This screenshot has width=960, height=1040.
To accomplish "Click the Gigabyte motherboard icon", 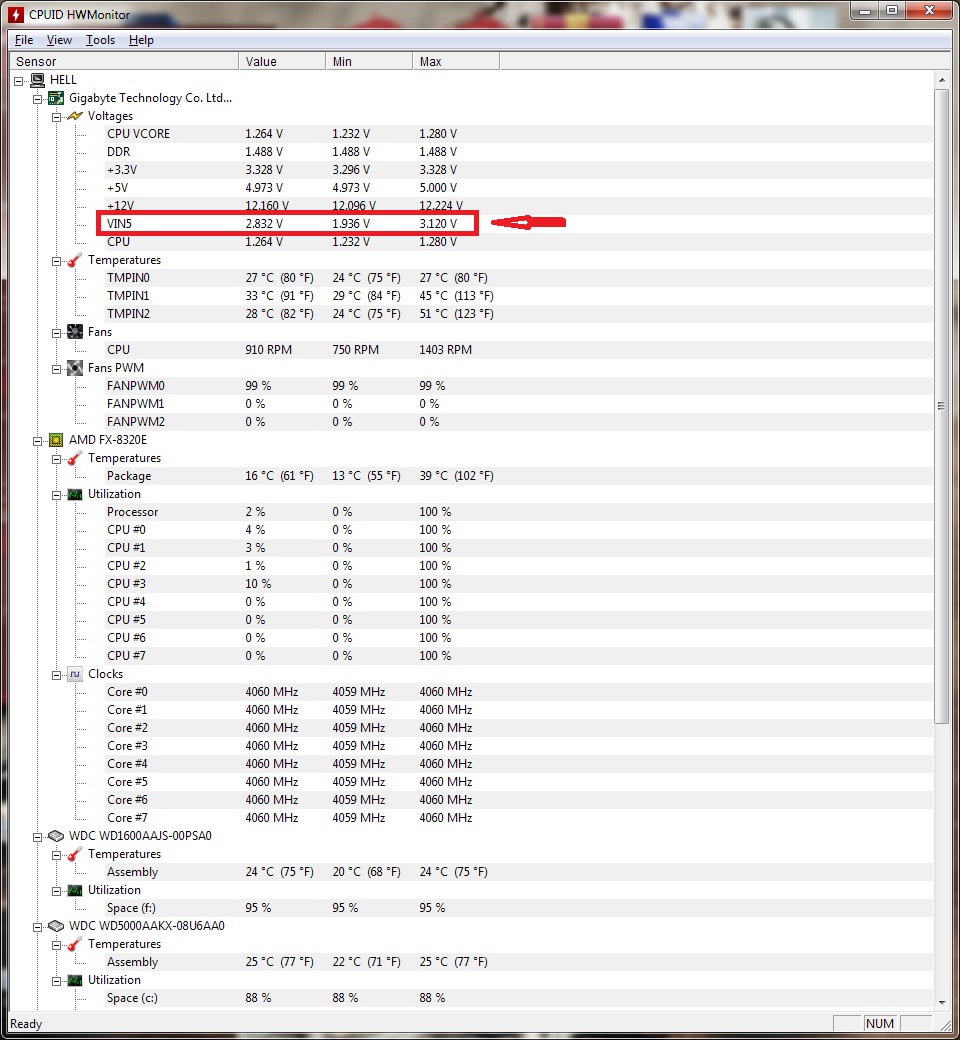I will 56,98.
